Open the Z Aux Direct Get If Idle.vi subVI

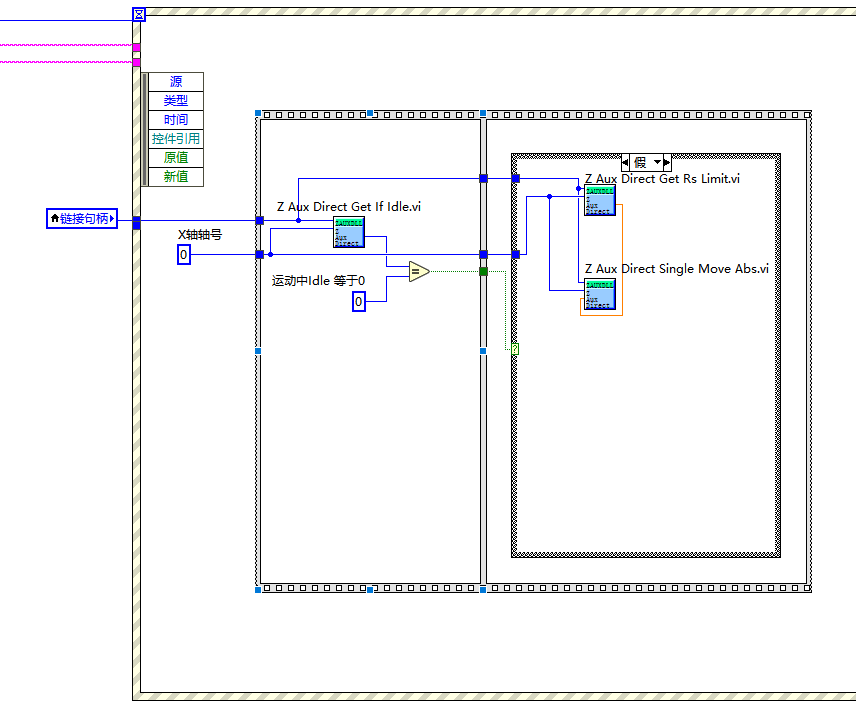click(x=348, y=232)
